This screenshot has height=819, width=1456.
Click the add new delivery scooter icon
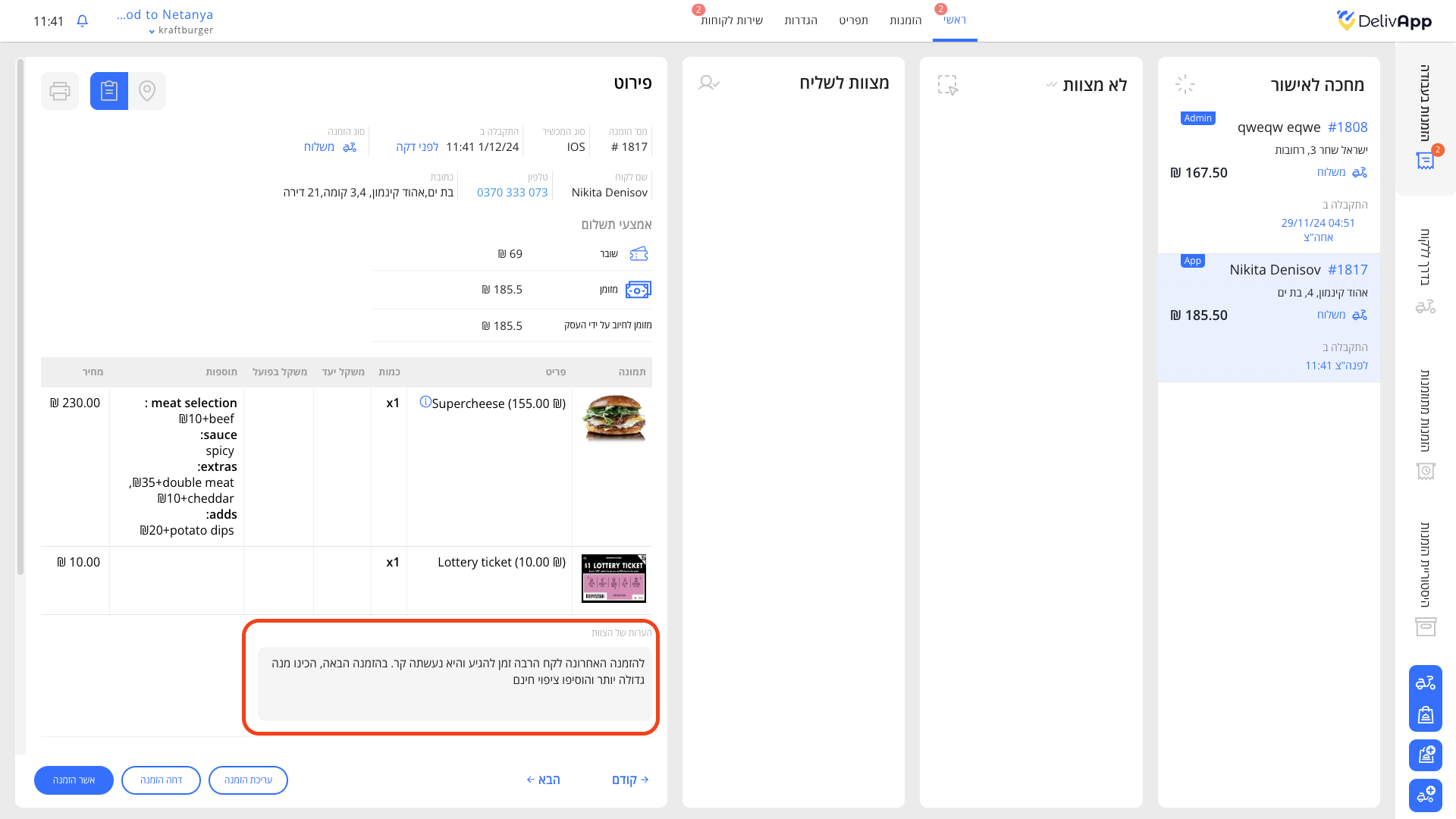1425,795
